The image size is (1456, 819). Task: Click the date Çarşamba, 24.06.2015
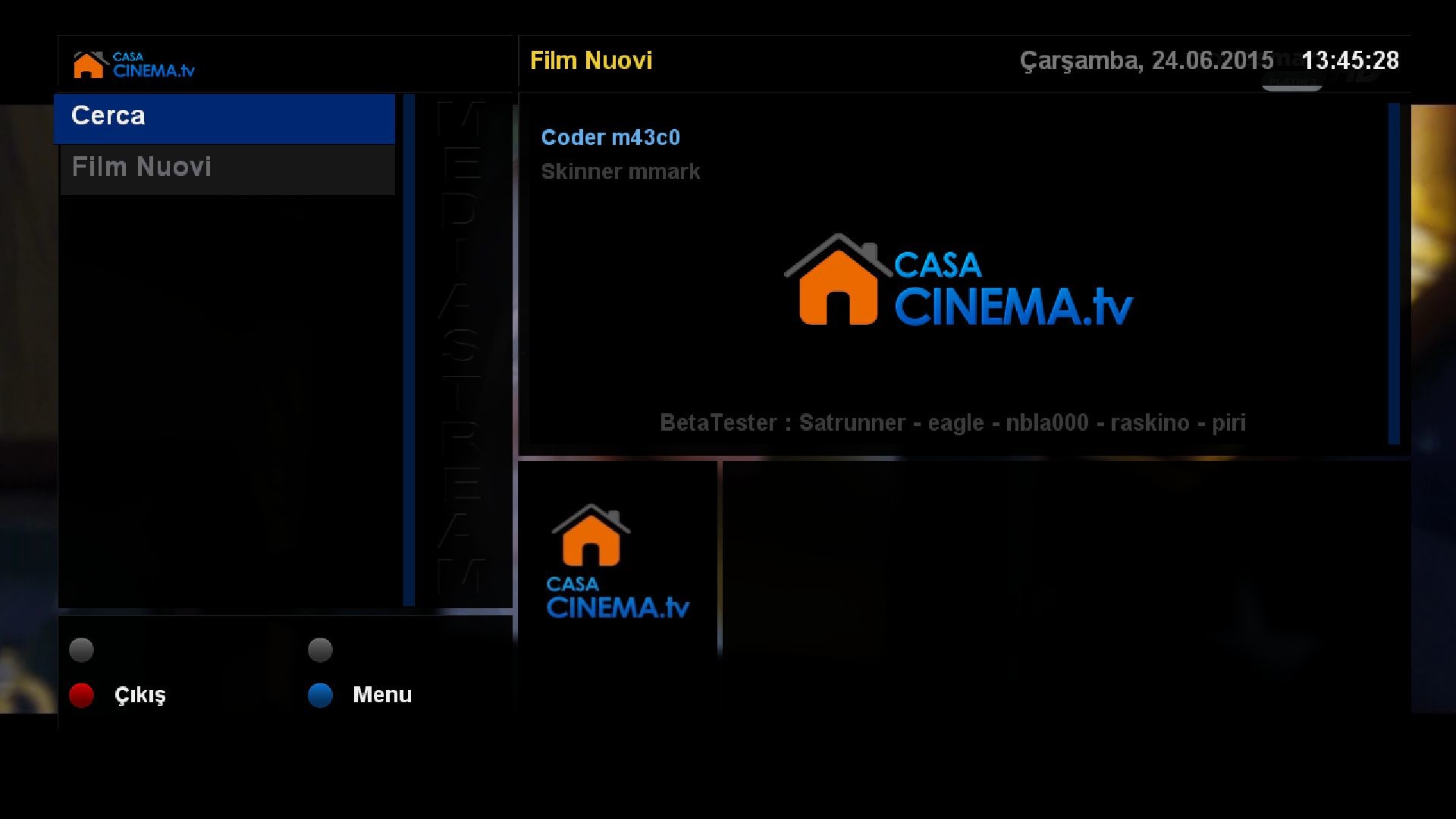click(1146, 61)
